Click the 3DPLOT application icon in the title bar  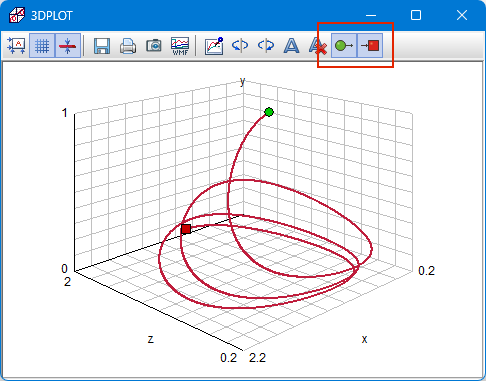17,15
